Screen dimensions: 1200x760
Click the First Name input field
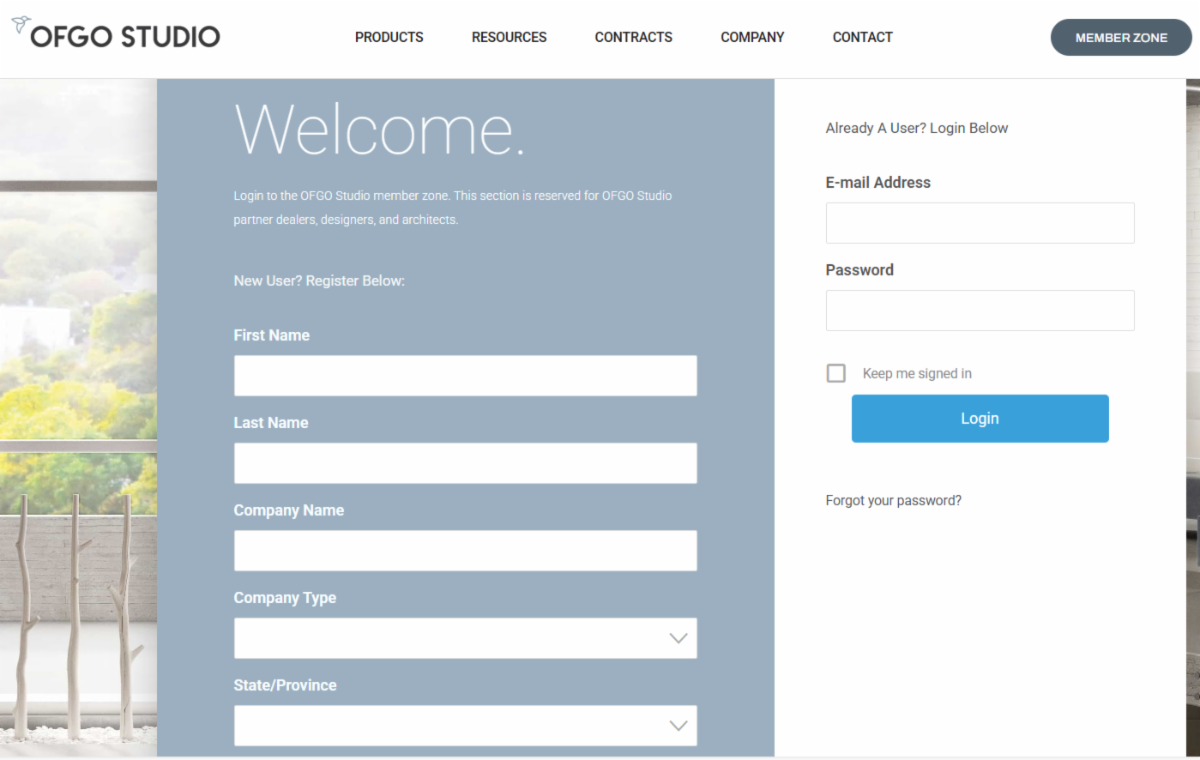pyautogui.click(x=465, y=376)
